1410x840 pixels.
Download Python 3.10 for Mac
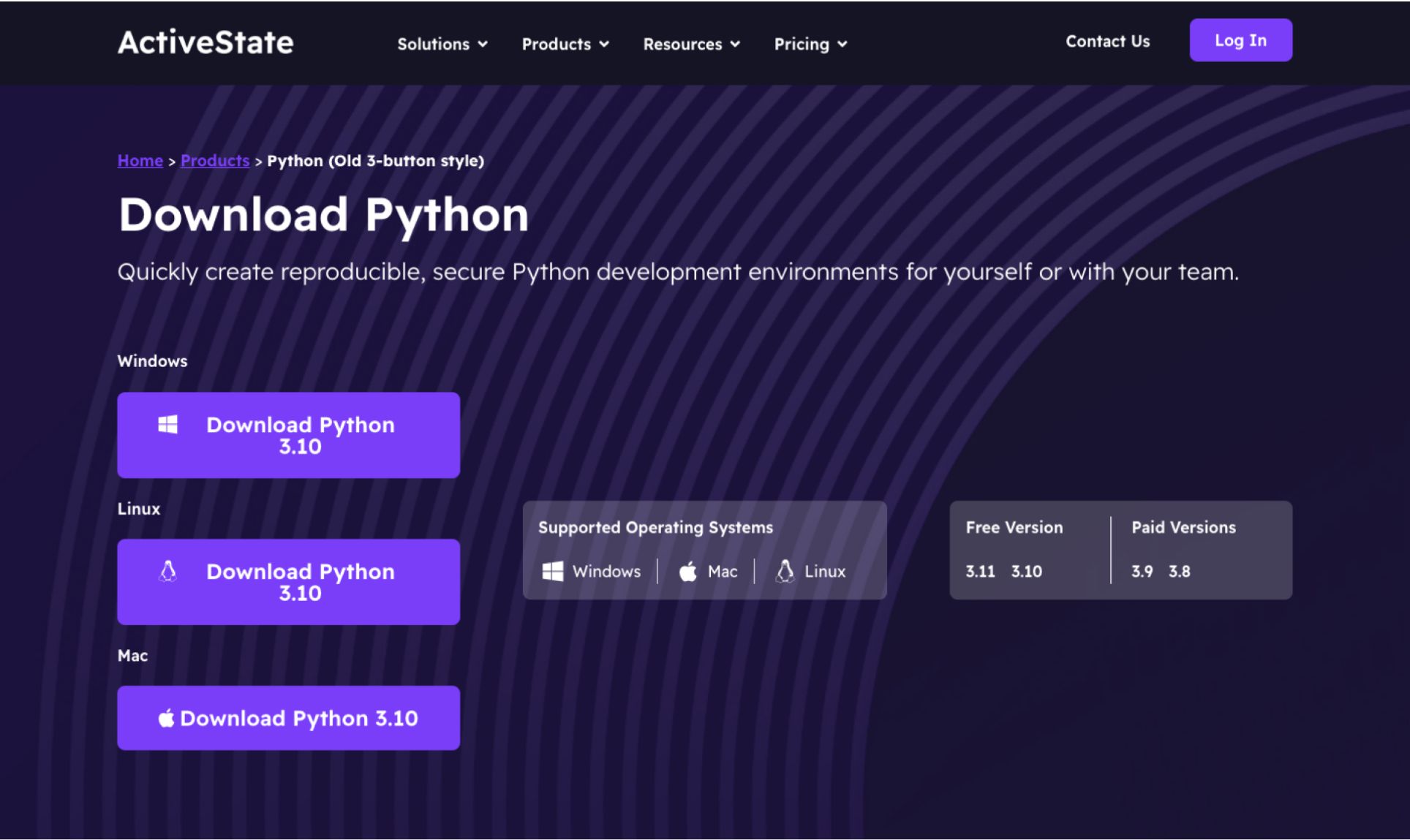pyautogui.click(x=288, y=718)
